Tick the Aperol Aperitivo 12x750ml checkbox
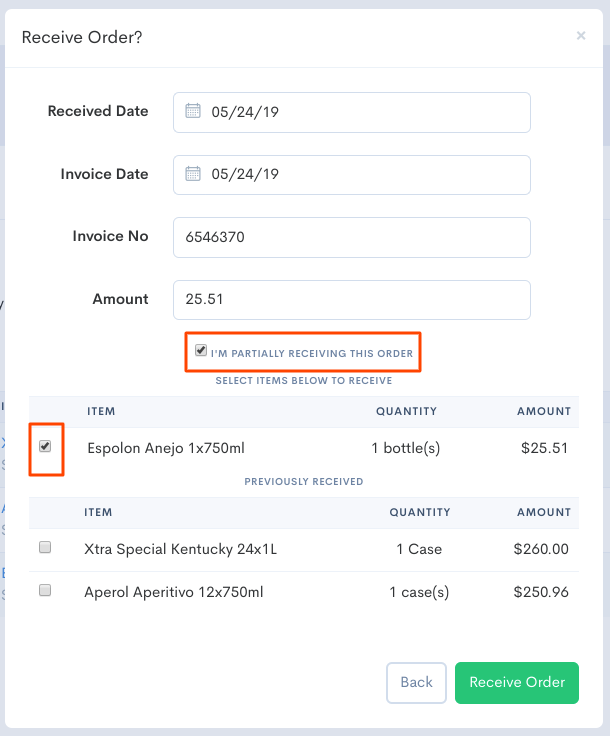The height and width of the screenshot is (736, 610). tap(45, 591)
